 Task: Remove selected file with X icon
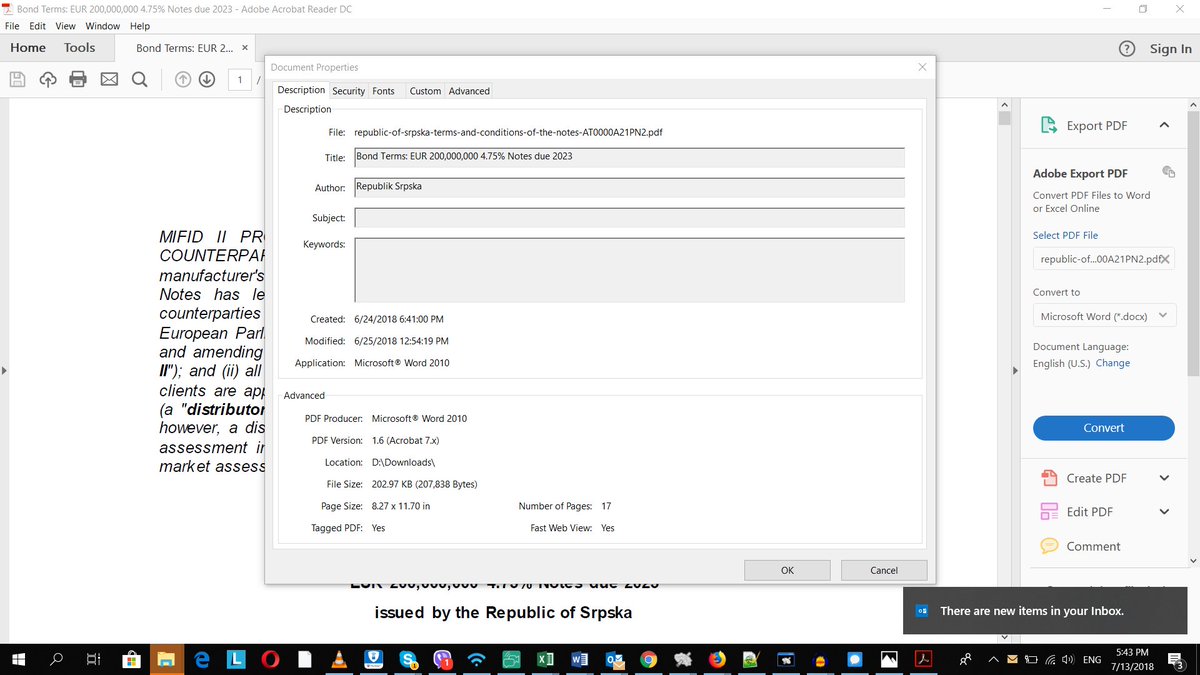click(x=1164, y=259)
